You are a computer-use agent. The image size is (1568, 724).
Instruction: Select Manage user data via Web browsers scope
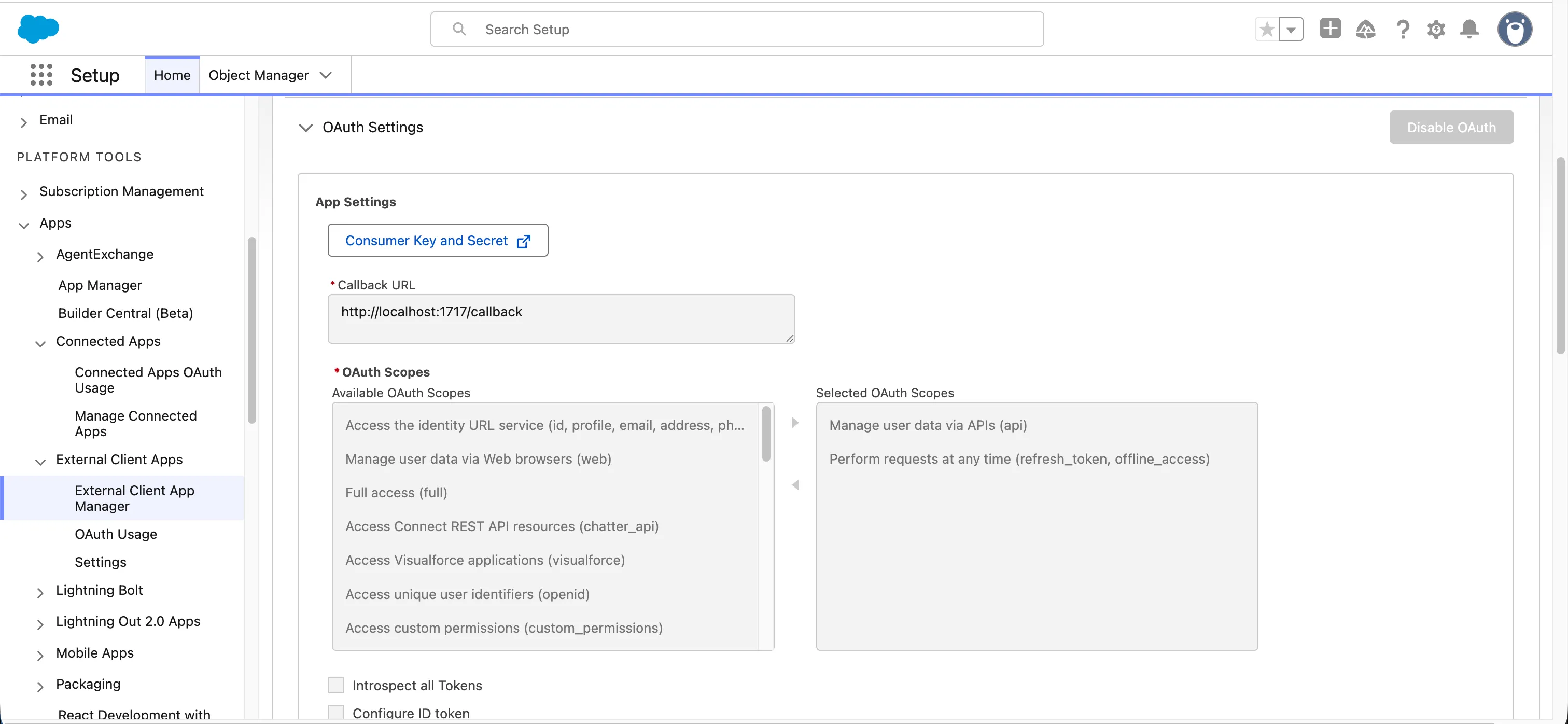pos(545,458)
